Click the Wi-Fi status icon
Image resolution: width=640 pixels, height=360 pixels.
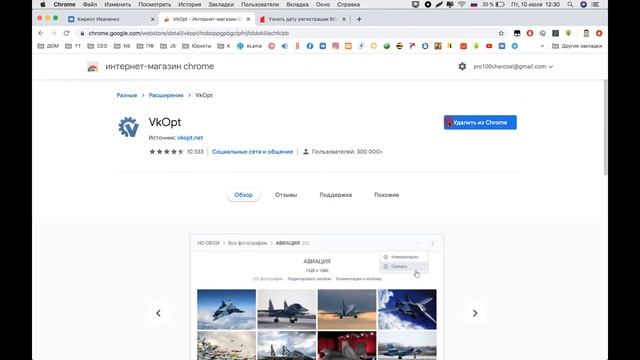pos(462,4)
